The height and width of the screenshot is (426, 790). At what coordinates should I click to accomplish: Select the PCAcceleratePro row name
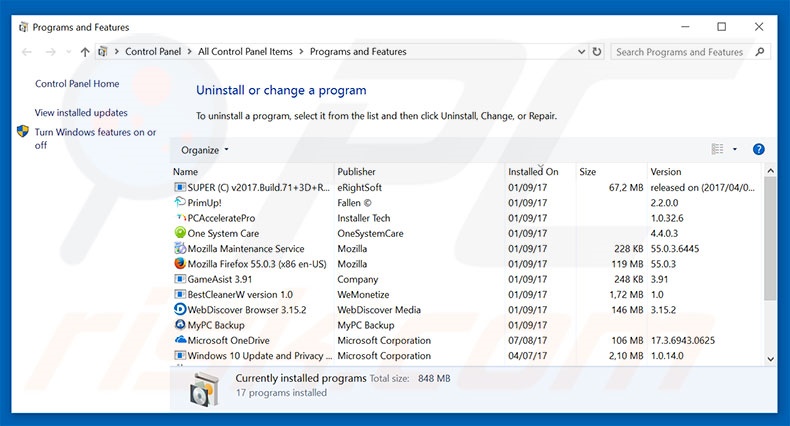click(221, 218)
